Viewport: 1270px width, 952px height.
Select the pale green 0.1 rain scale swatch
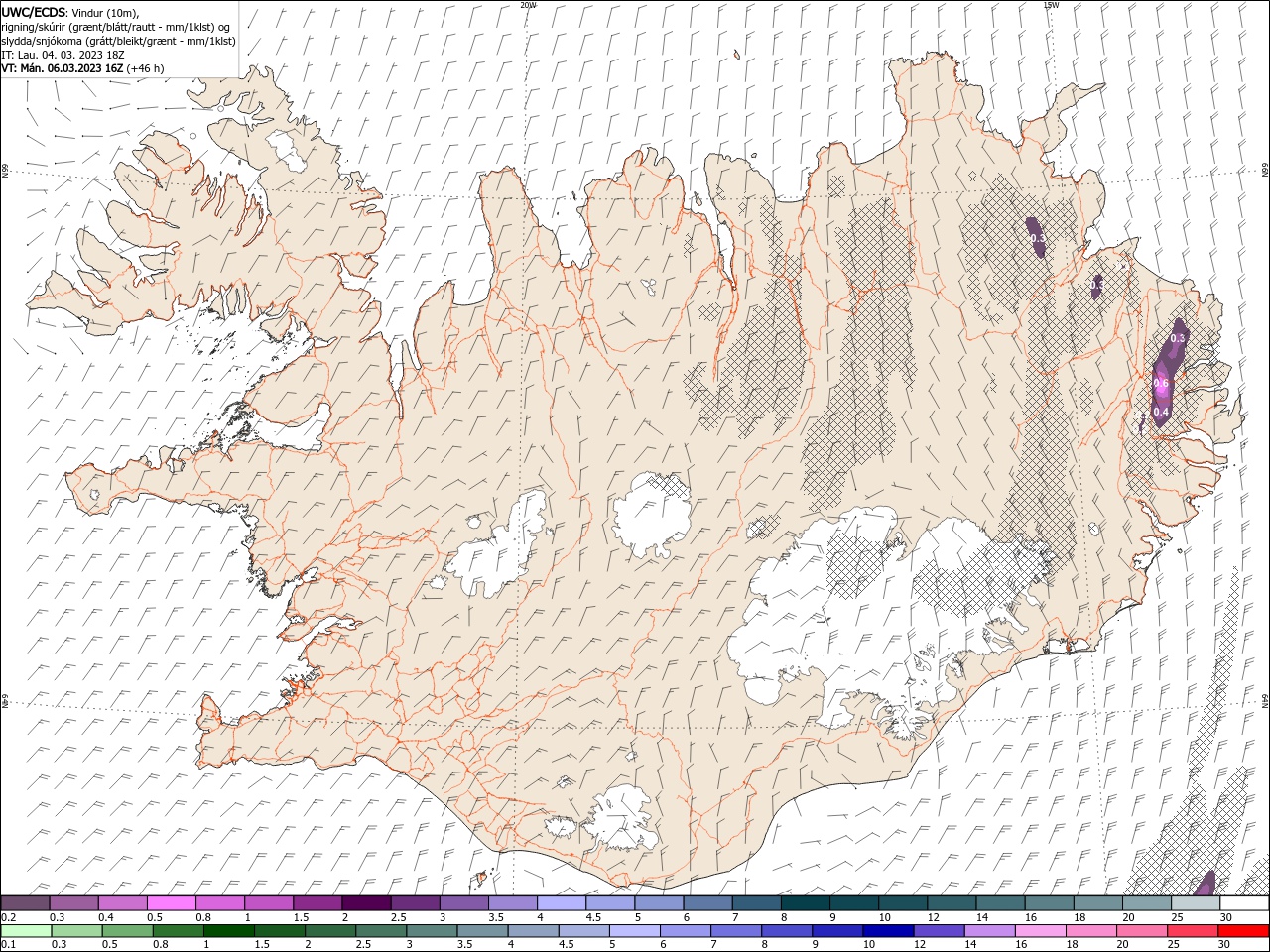26,931
